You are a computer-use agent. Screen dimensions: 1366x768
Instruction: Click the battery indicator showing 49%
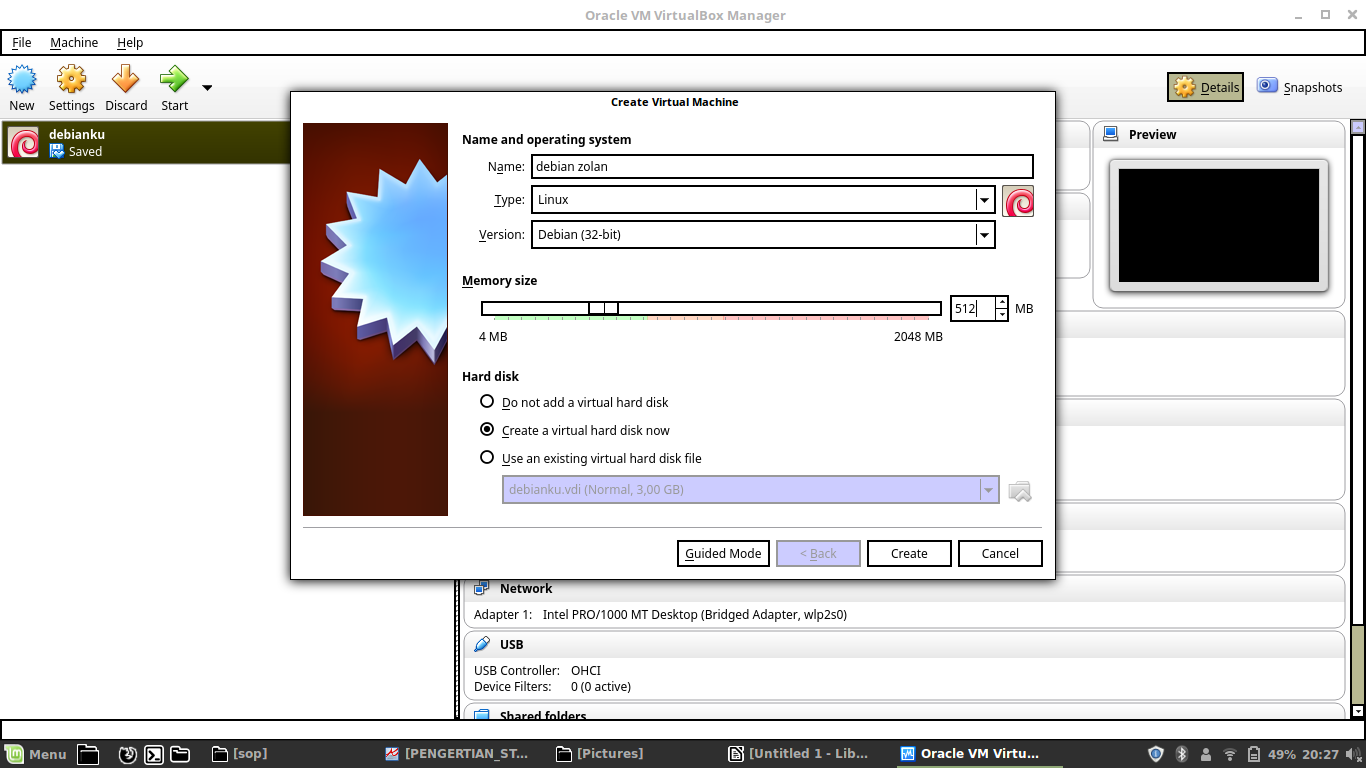click(x=1273, y=754)
